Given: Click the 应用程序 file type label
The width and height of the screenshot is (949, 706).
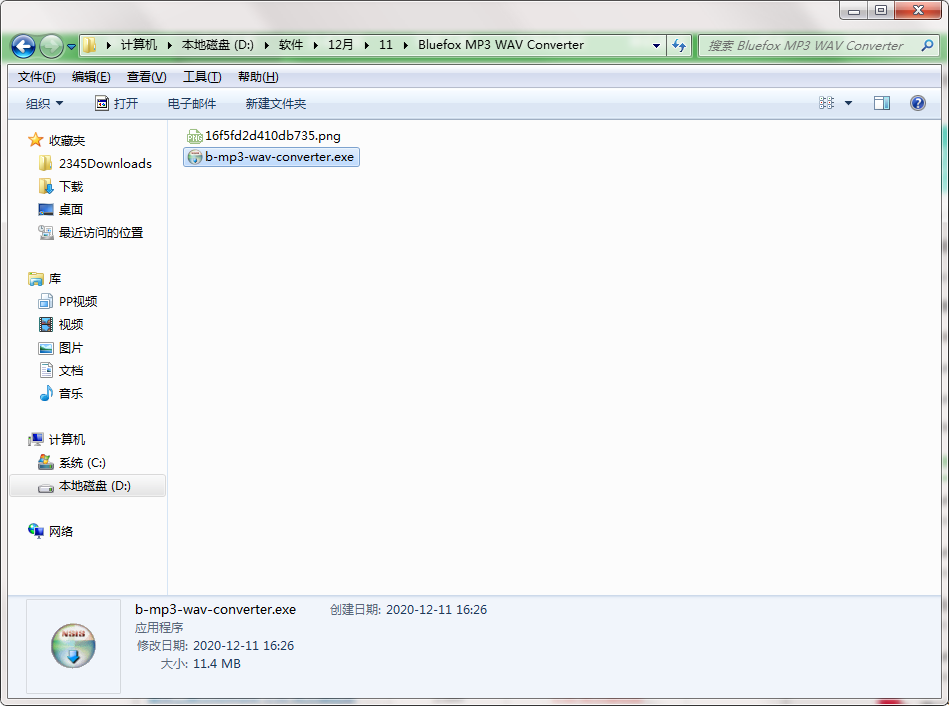Looking at the screenshot, I should (x=159, y=628).
